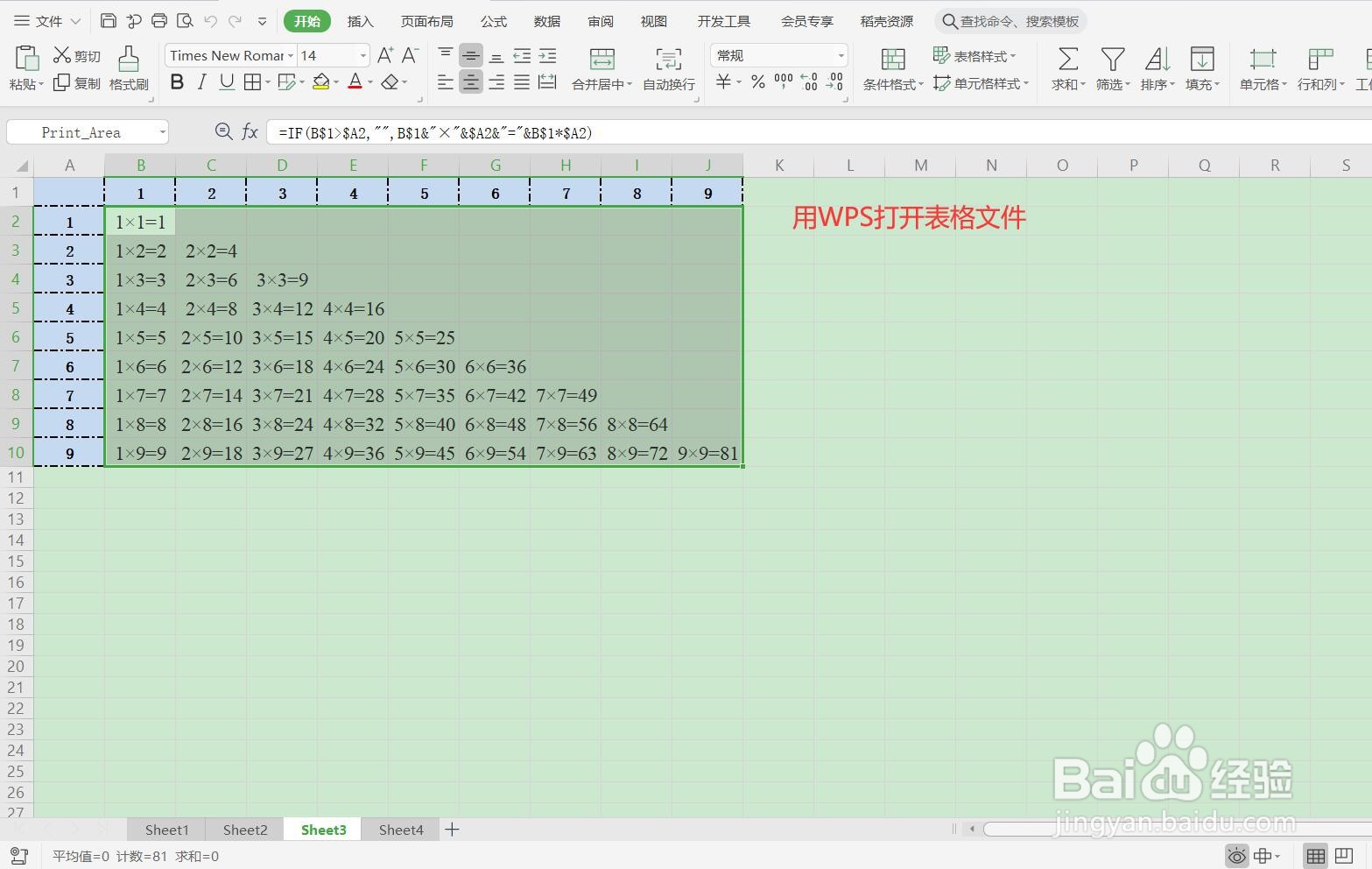
Task: Click the Eraser clear-format icon
Action: click(390, 82)
